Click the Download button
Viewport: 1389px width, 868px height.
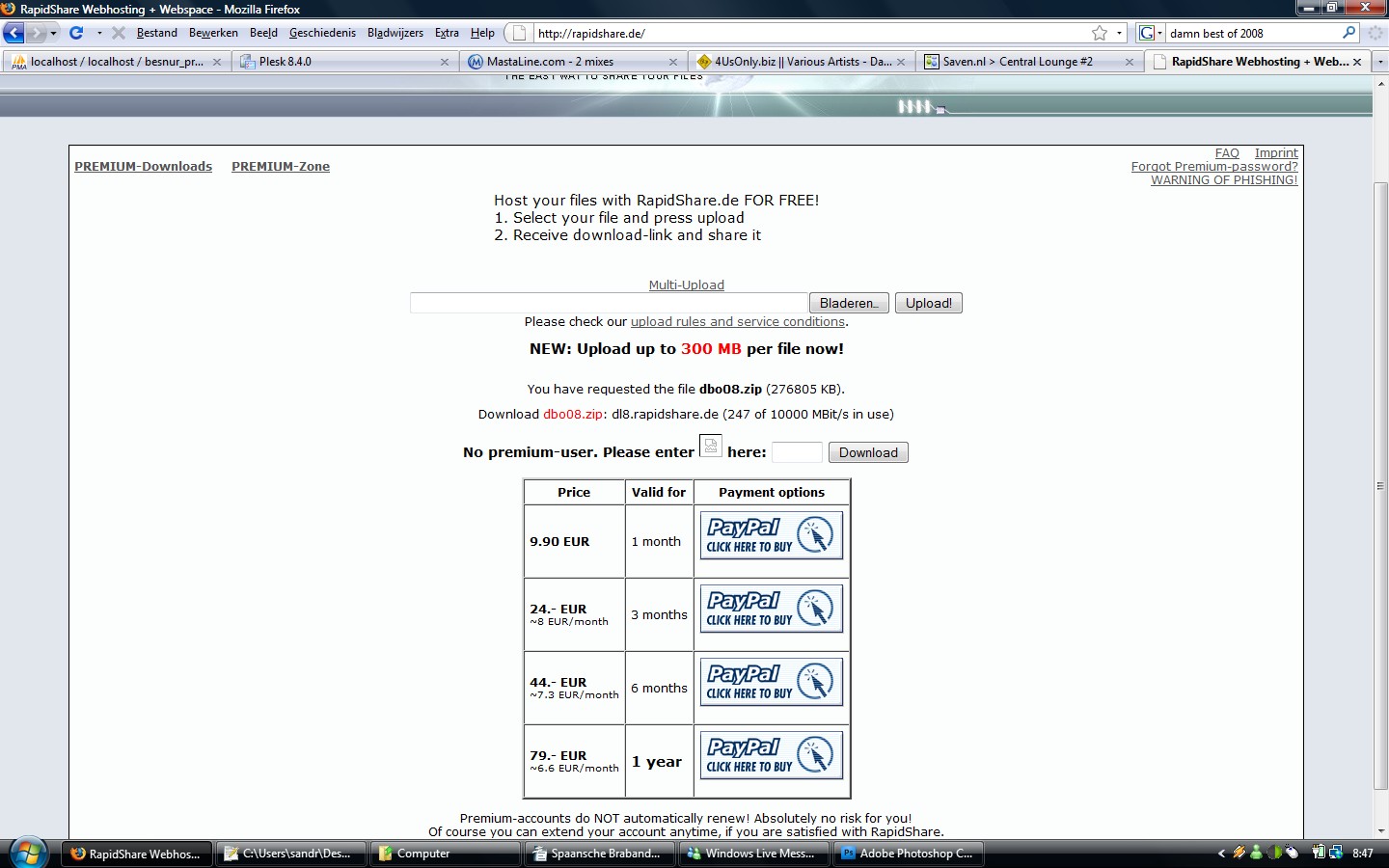click(868, 452)
